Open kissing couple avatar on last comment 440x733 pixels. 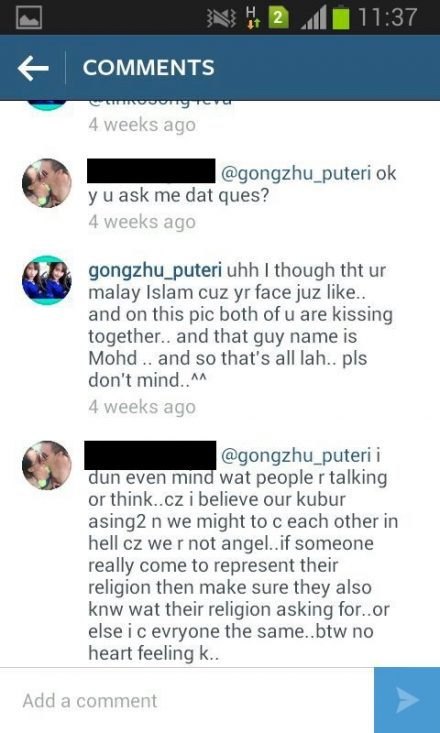click(x=47, y=465)
